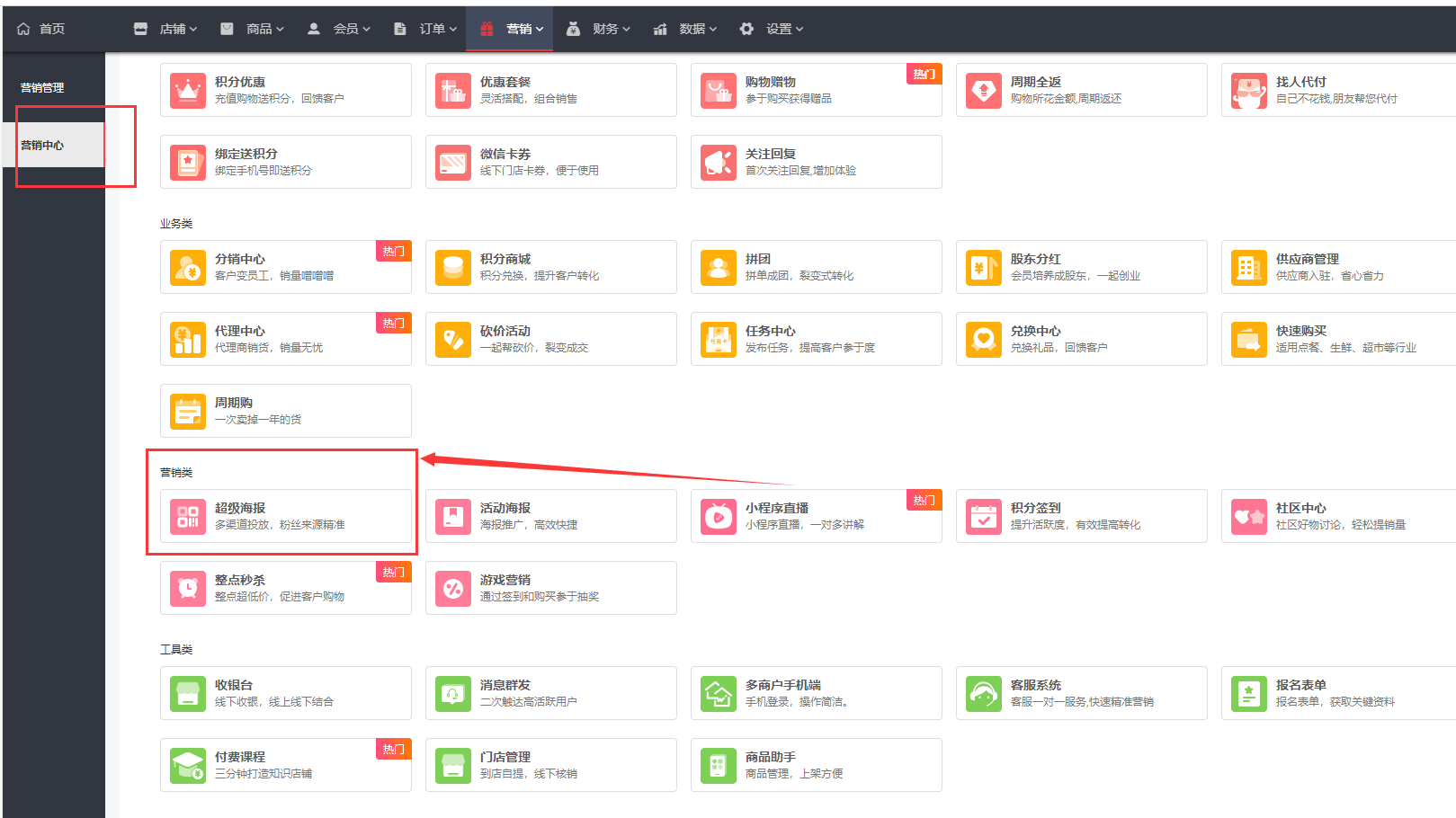1456x818 pixels.
Task: Select 营销中心 in the sidebar
Action: 54,145
